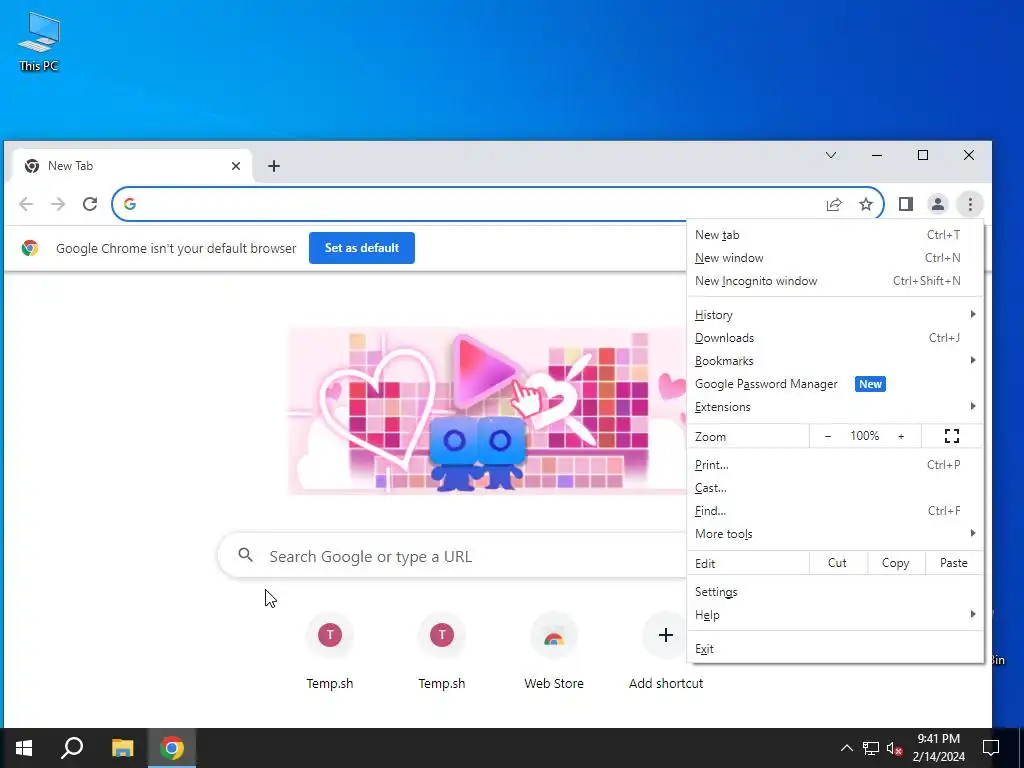Open the side panel
This screenshot has width=1024, height=768.
[906, 204]
